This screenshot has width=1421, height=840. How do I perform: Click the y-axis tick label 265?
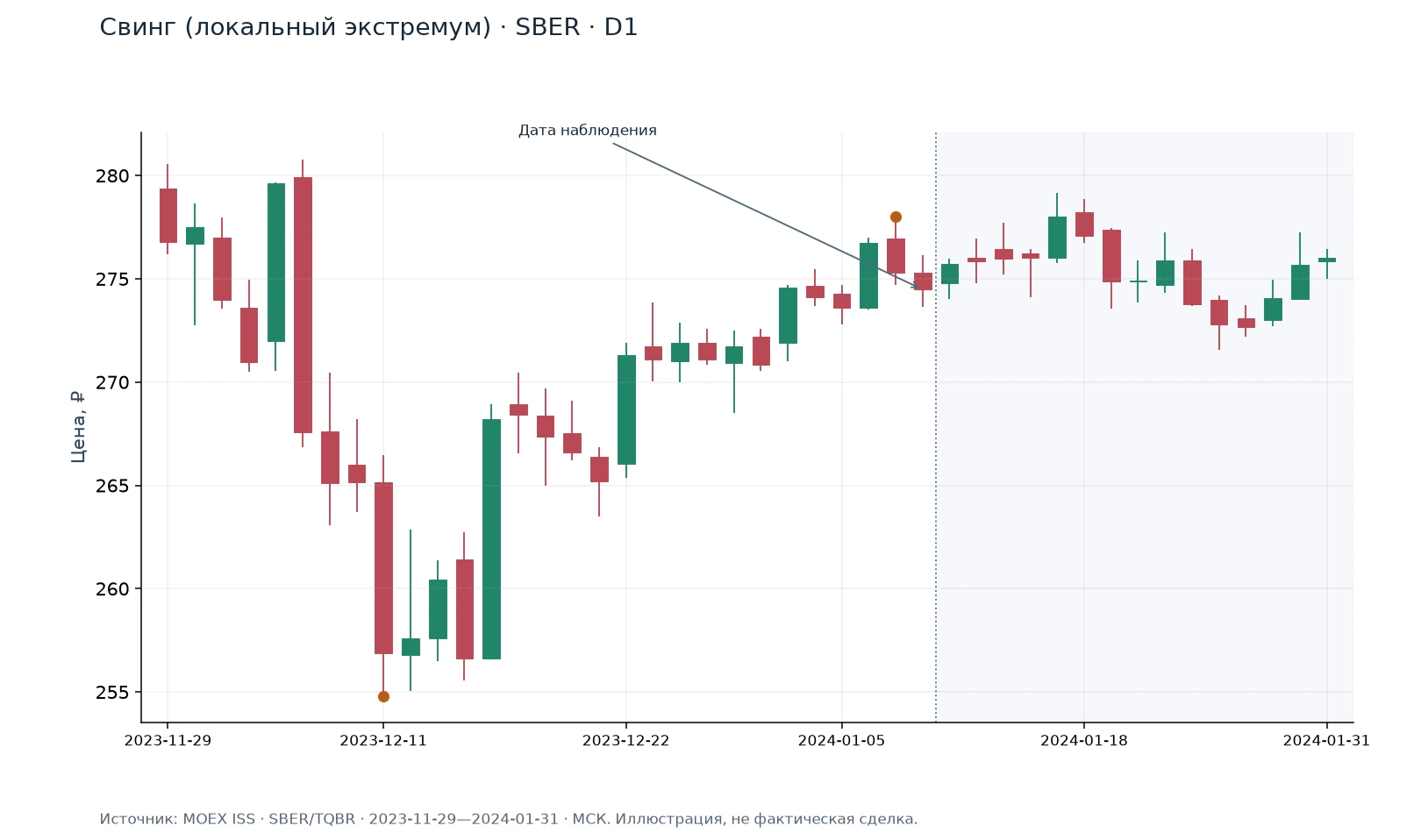point(112,486)
